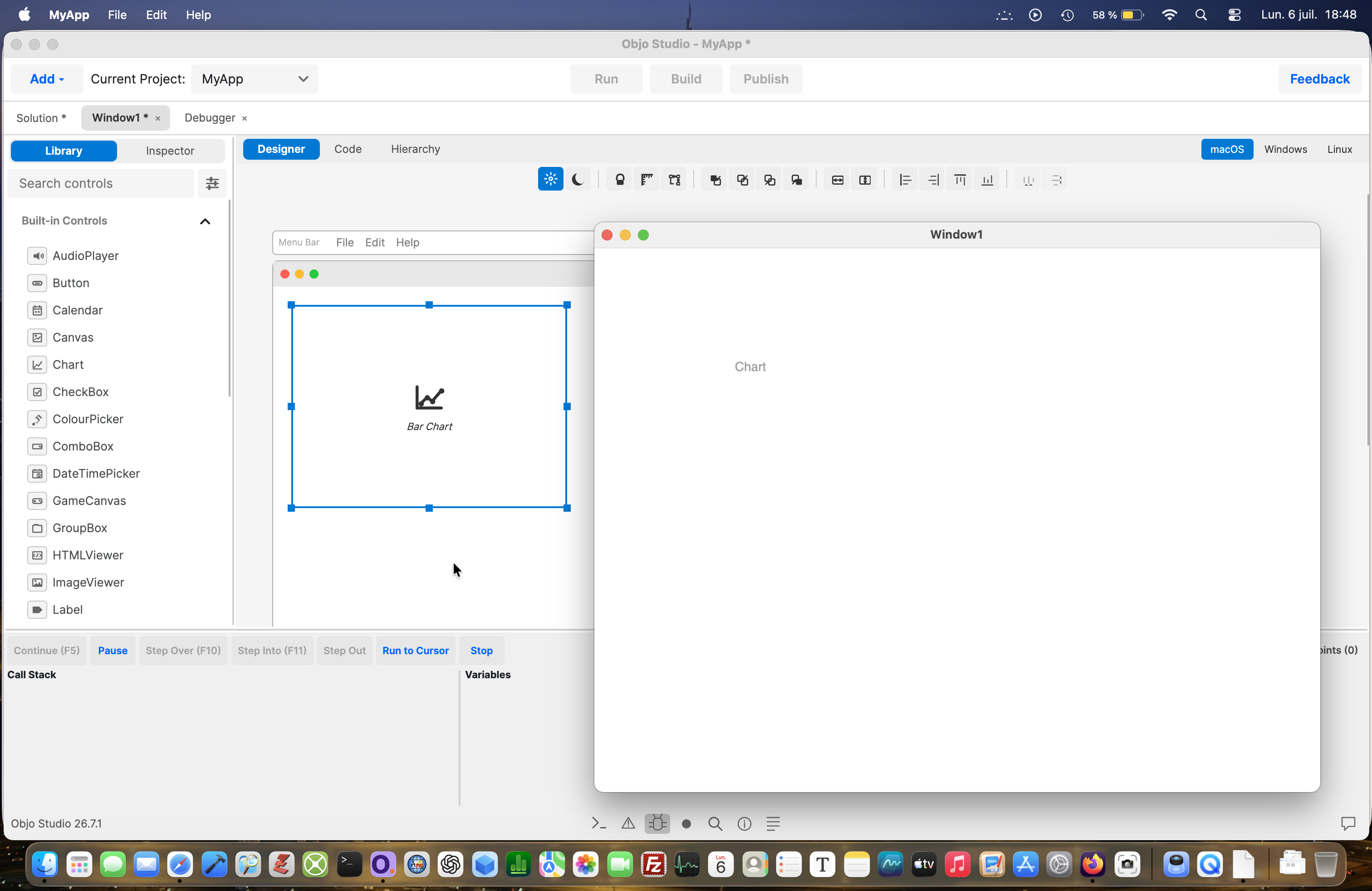Viewport: 1372px width, 891px height.
Task: Select the Designer view tab
Action: tap(281, 149)
